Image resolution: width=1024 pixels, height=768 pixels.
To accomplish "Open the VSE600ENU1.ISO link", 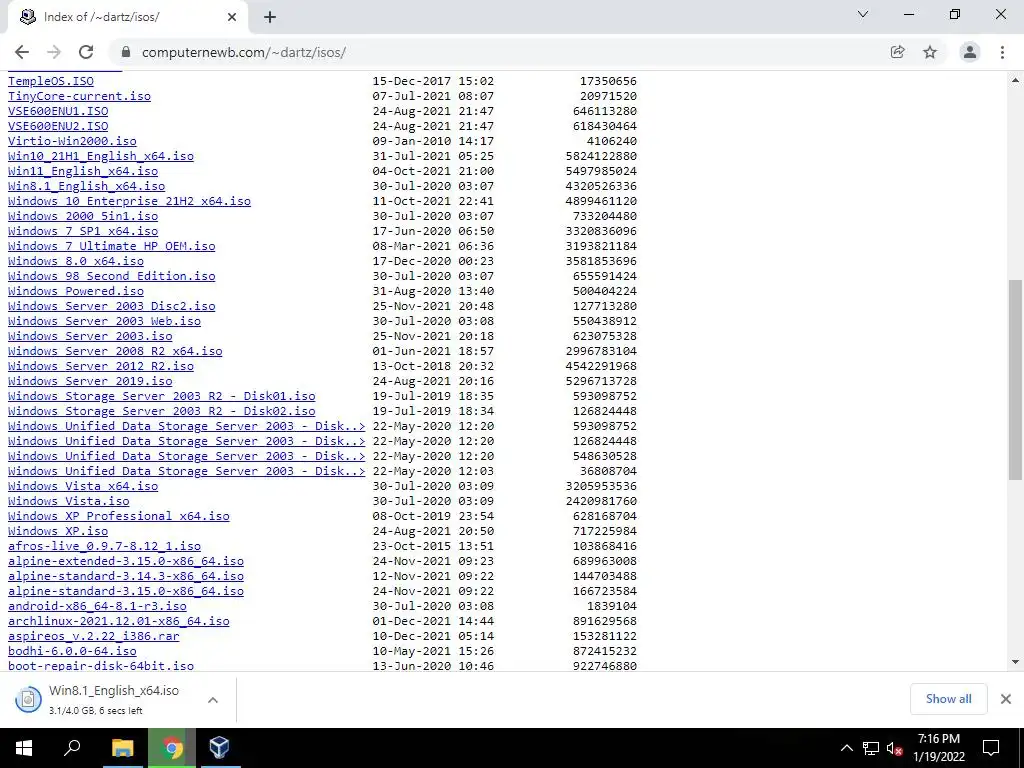I will [x=58, y=111].
